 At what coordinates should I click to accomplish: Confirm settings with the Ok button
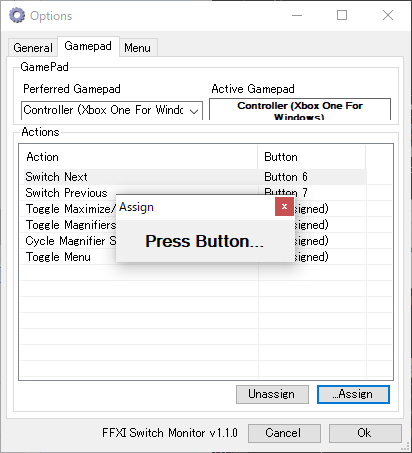tap(365, 433)
